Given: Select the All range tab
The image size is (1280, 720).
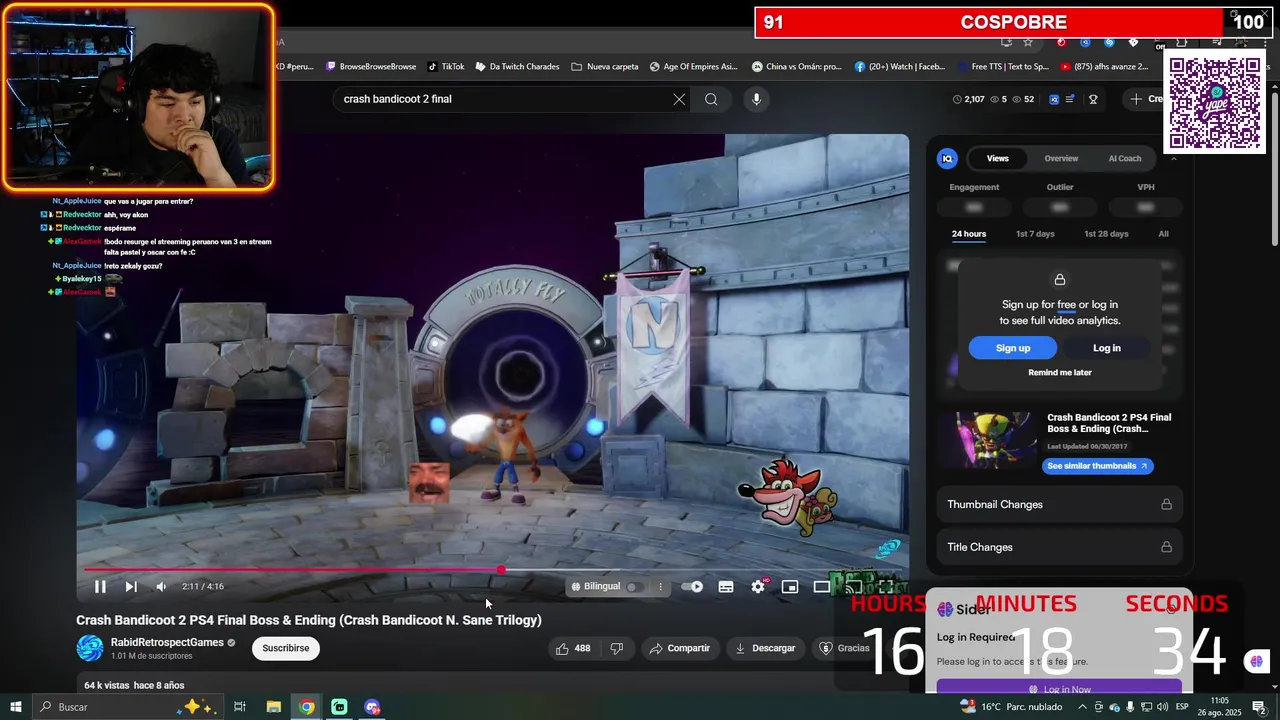Looking at the screenshot, I should point(1163,234).
